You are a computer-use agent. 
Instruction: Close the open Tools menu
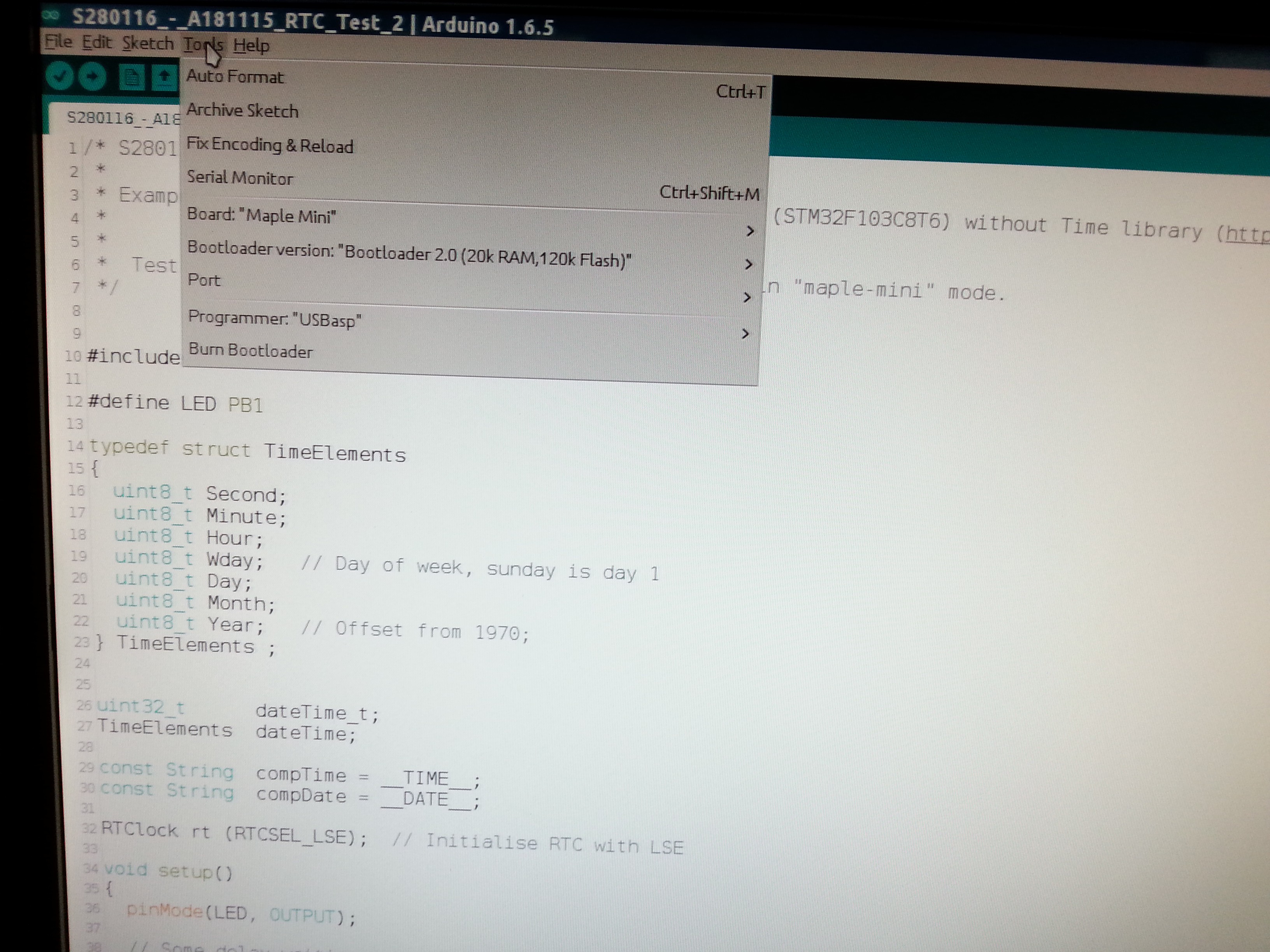[x=203, y=45]
